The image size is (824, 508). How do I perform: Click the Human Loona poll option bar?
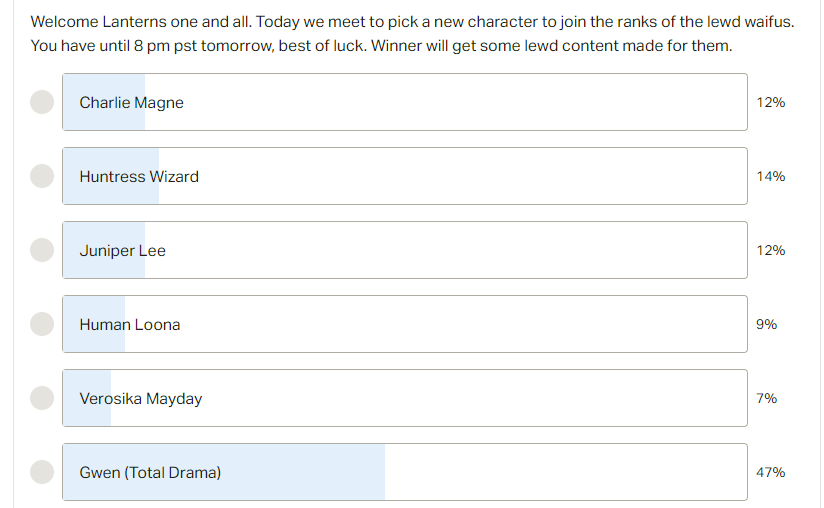click(x=405, y=324)
